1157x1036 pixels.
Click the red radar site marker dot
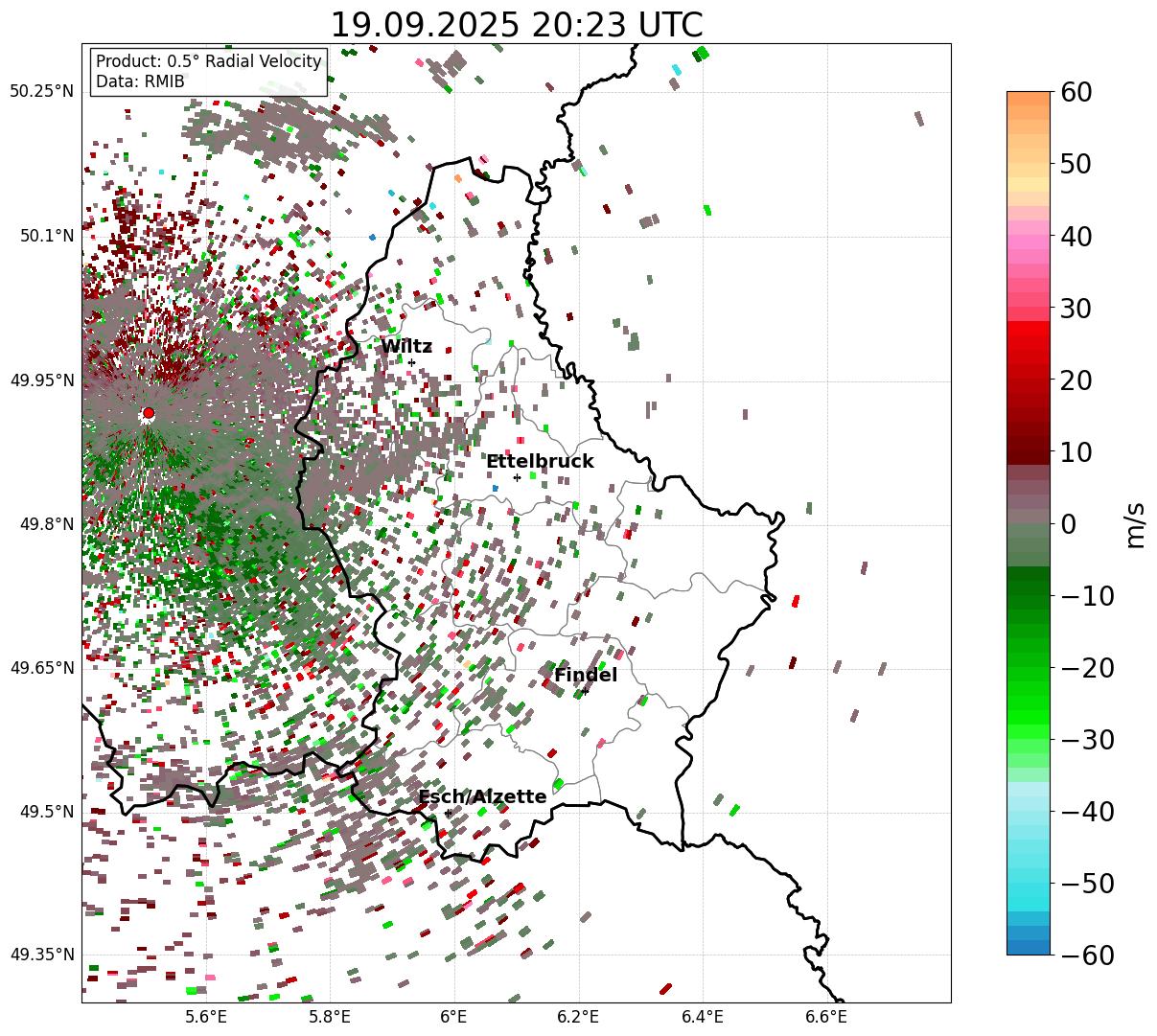coord(148,413)
